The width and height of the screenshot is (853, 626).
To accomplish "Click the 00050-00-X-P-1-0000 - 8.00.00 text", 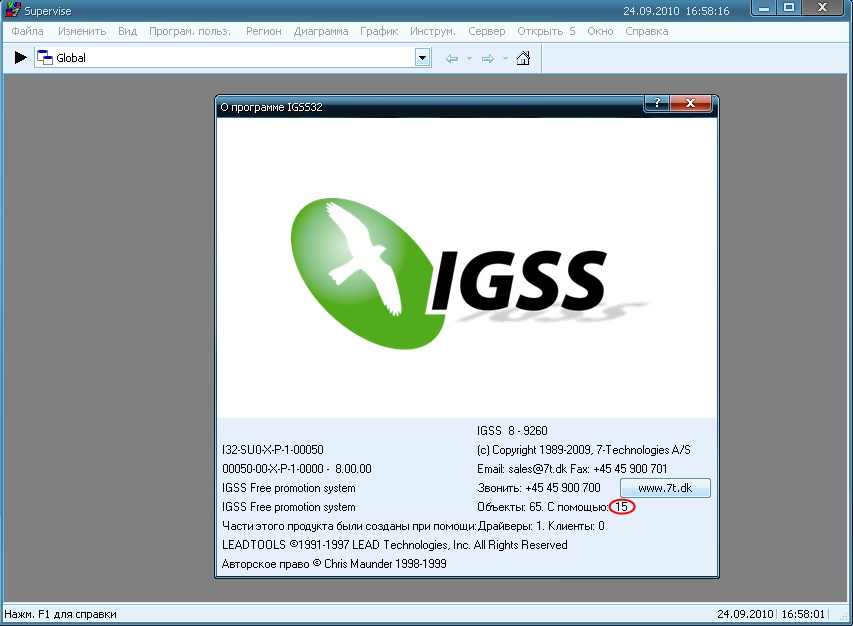I will (296, 469).
